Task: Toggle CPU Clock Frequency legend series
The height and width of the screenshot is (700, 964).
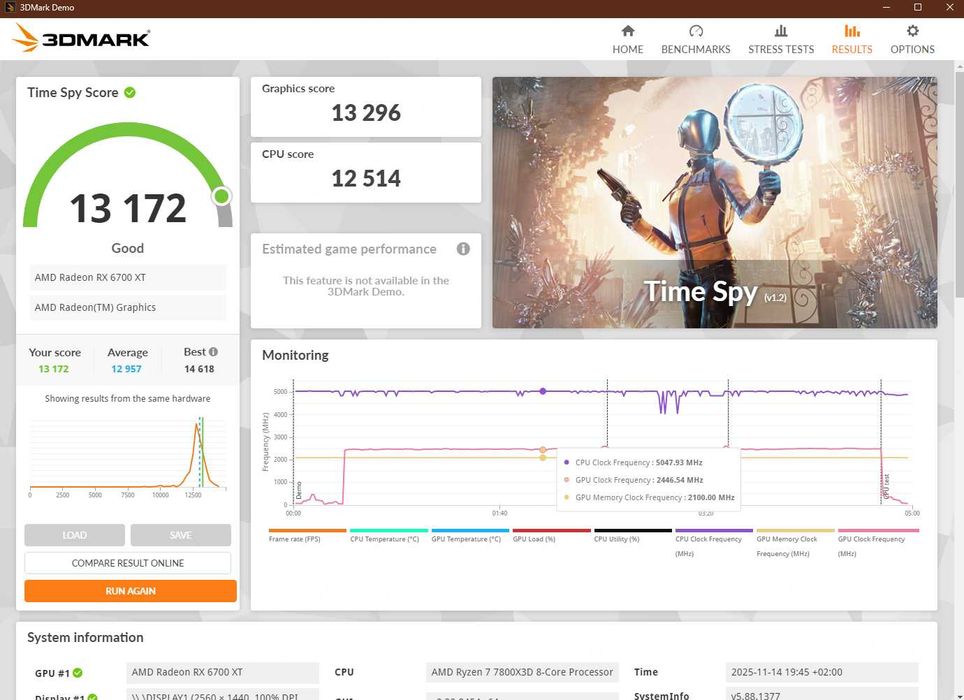Action: (x=714, y=543)
